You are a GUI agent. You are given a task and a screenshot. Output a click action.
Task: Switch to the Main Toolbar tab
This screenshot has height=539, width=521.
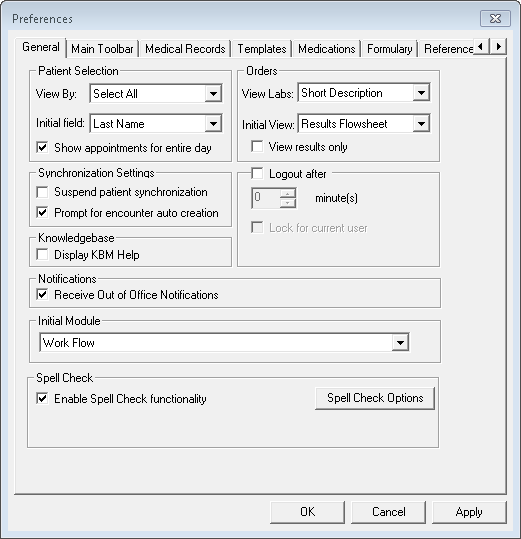pyautogui.click(x=102, y=49)
